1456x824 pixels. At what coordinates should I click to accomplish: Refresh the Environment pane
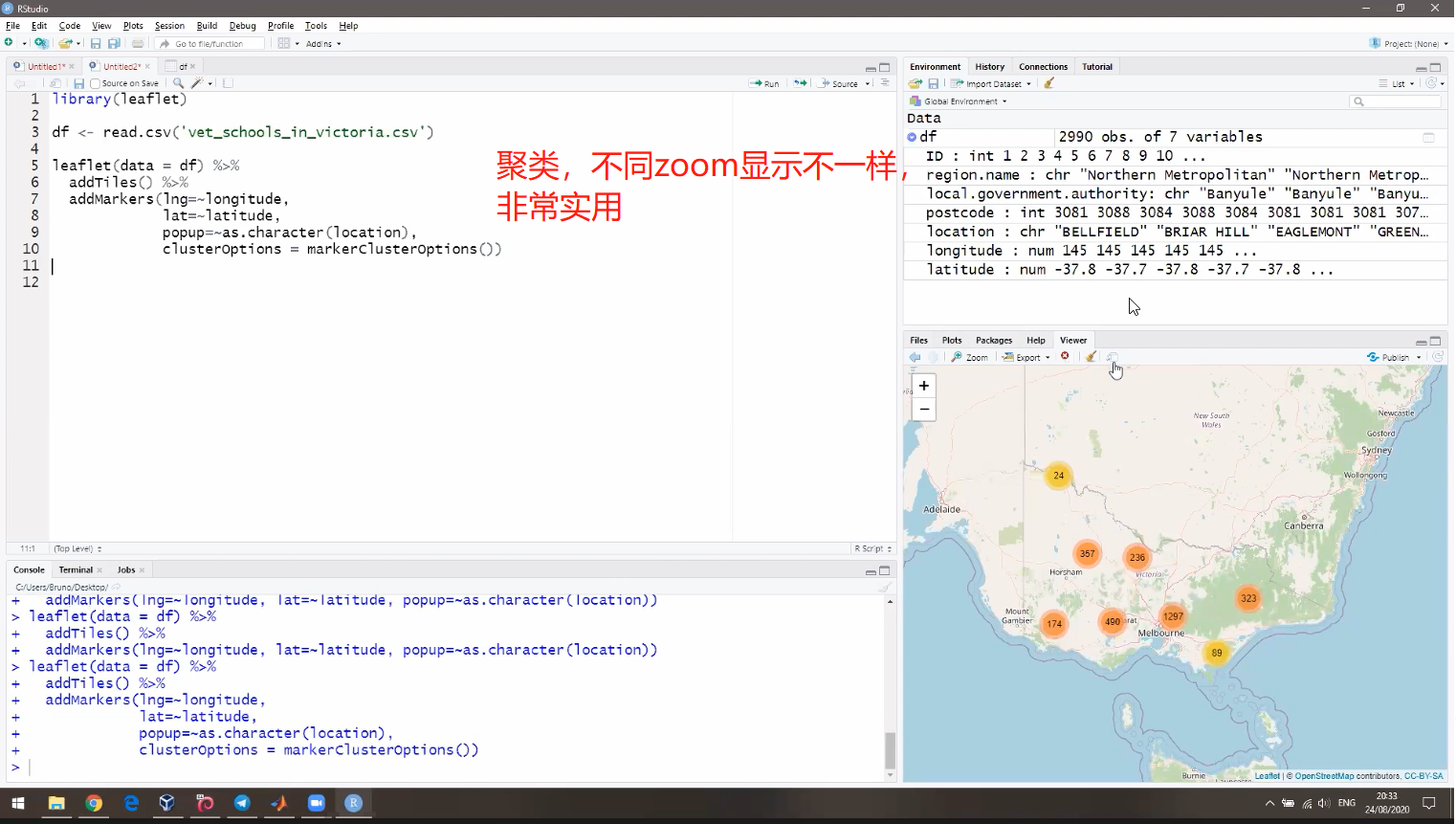[x=1431, y=83]
